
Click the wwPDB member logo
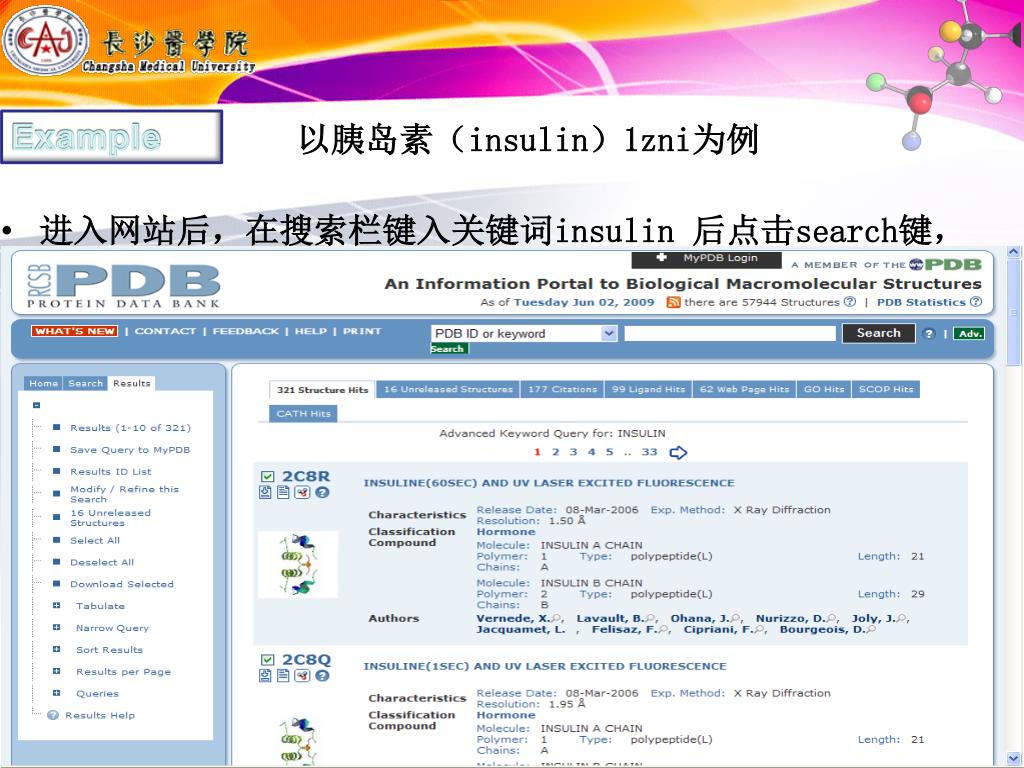pyautogui.click(x=945, y=264)
